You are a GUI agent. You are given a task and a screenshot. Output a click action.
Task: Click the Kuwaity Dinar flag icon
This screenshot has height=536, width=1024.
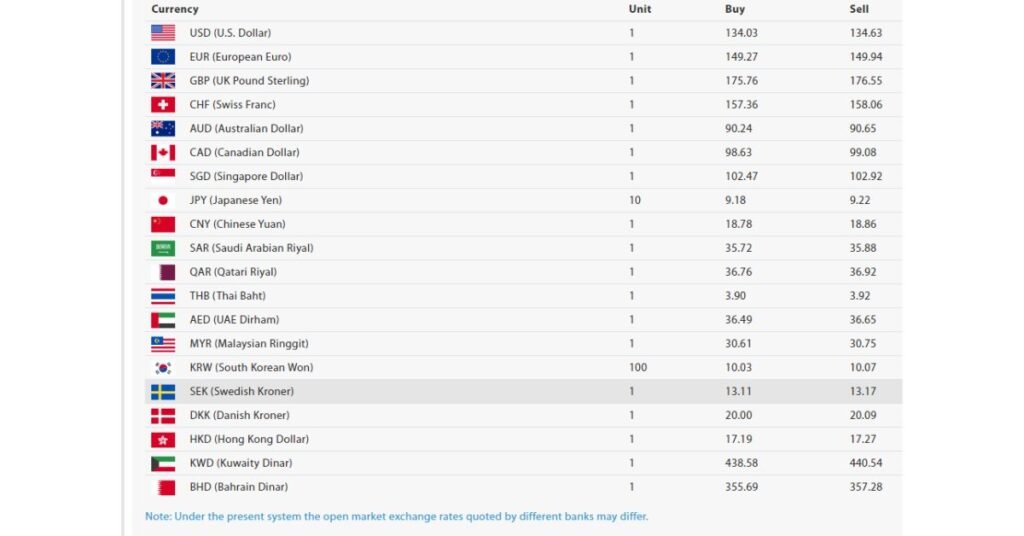click(163, 464)
